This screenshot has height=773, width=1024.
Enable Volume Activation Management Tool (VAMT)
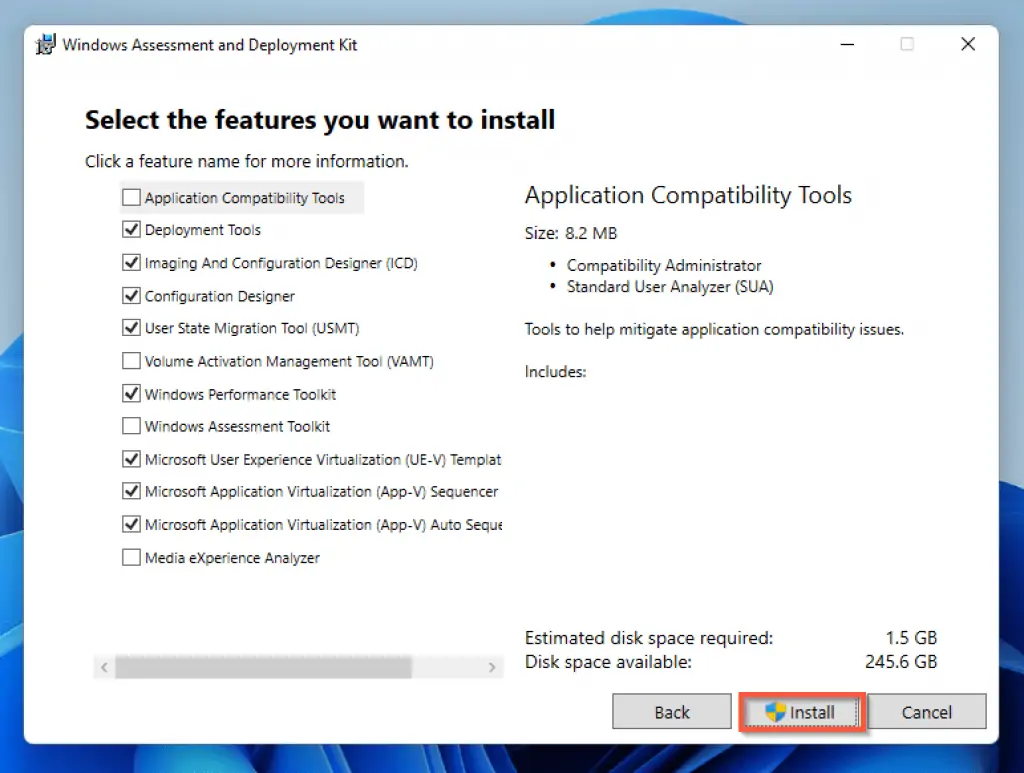[x=131, y=361]
